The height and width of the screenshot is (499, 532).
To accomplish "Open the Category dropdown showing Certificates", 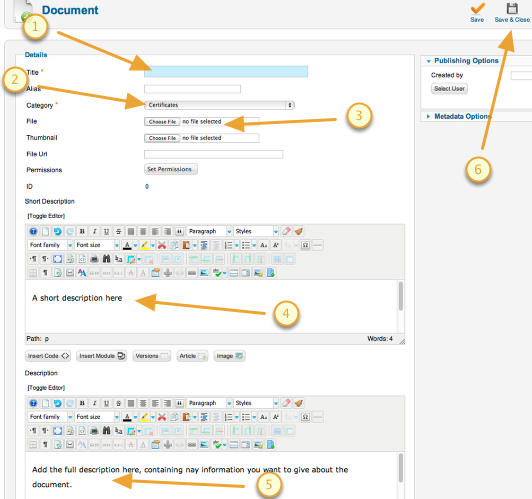I will (x=219, y=105).
